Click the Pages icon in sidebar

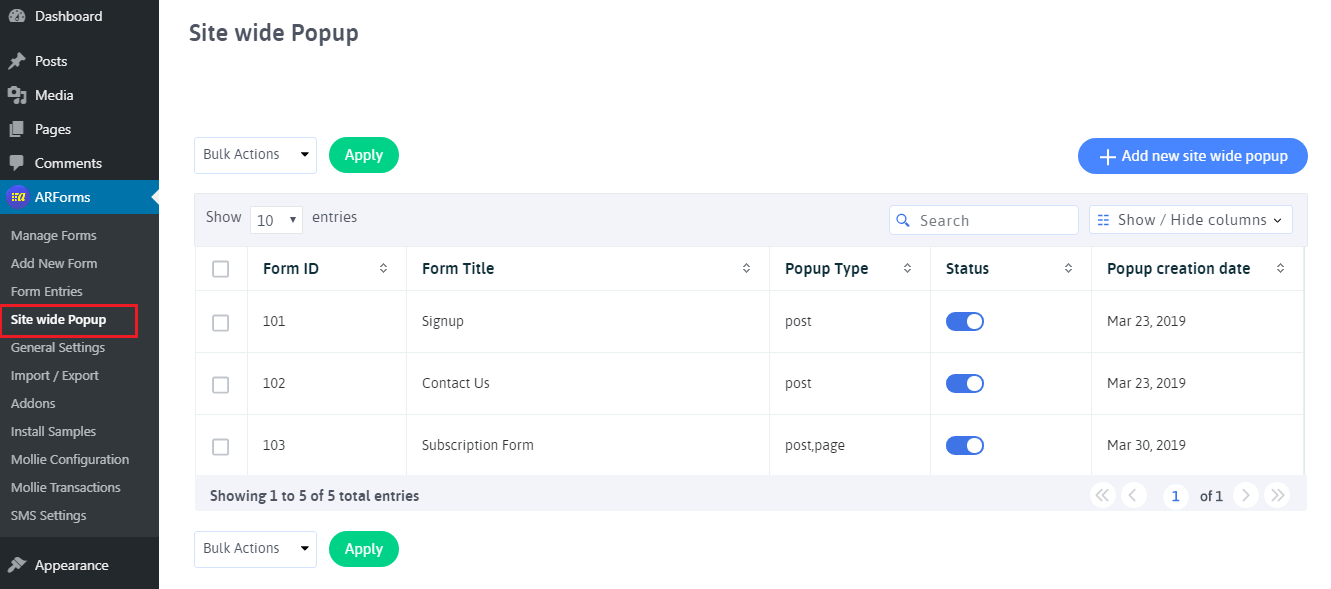(x=17, y=129)
